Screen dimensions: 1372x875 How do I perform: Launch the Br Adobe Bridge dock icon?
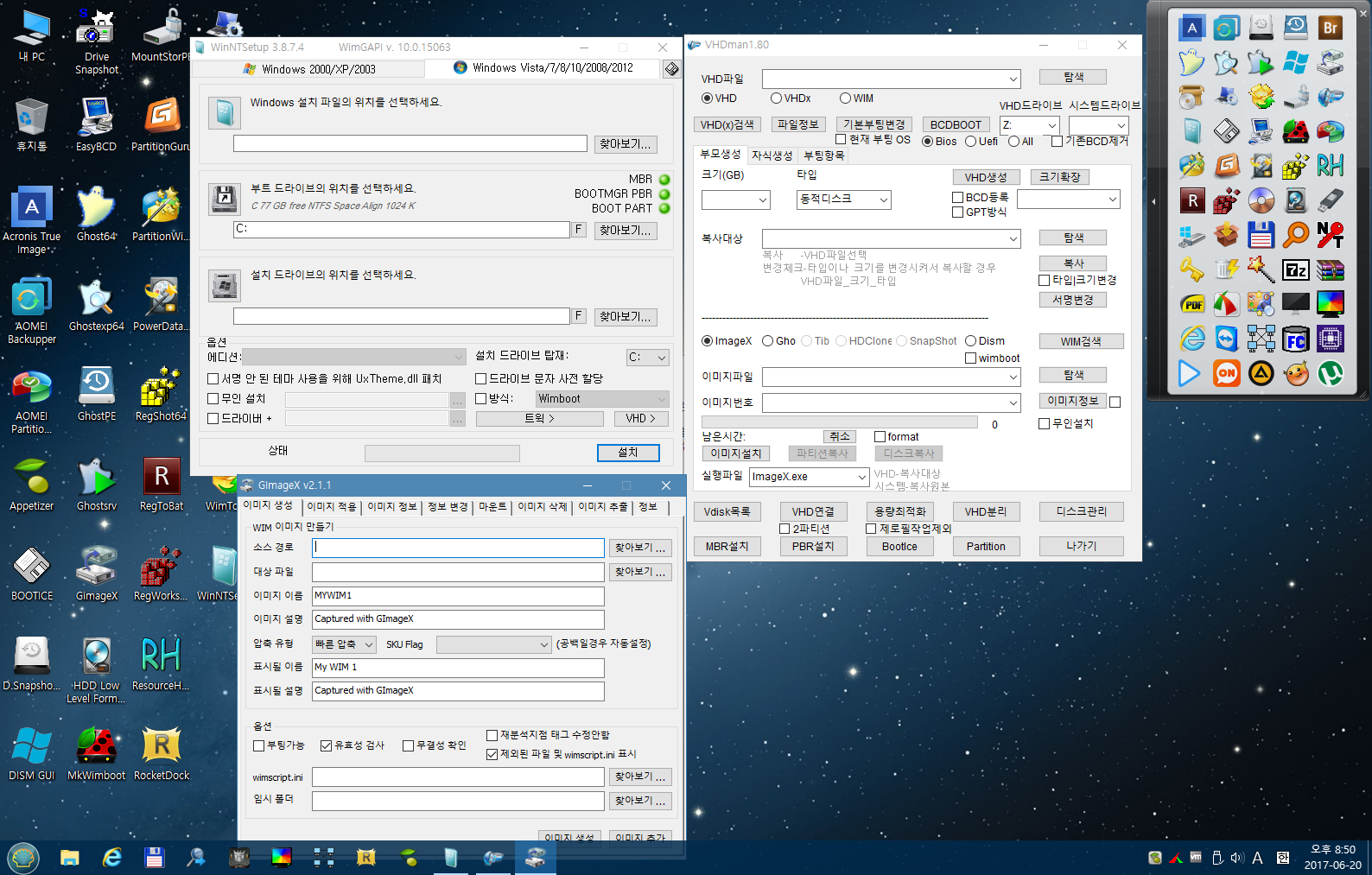pos(1330,28)
